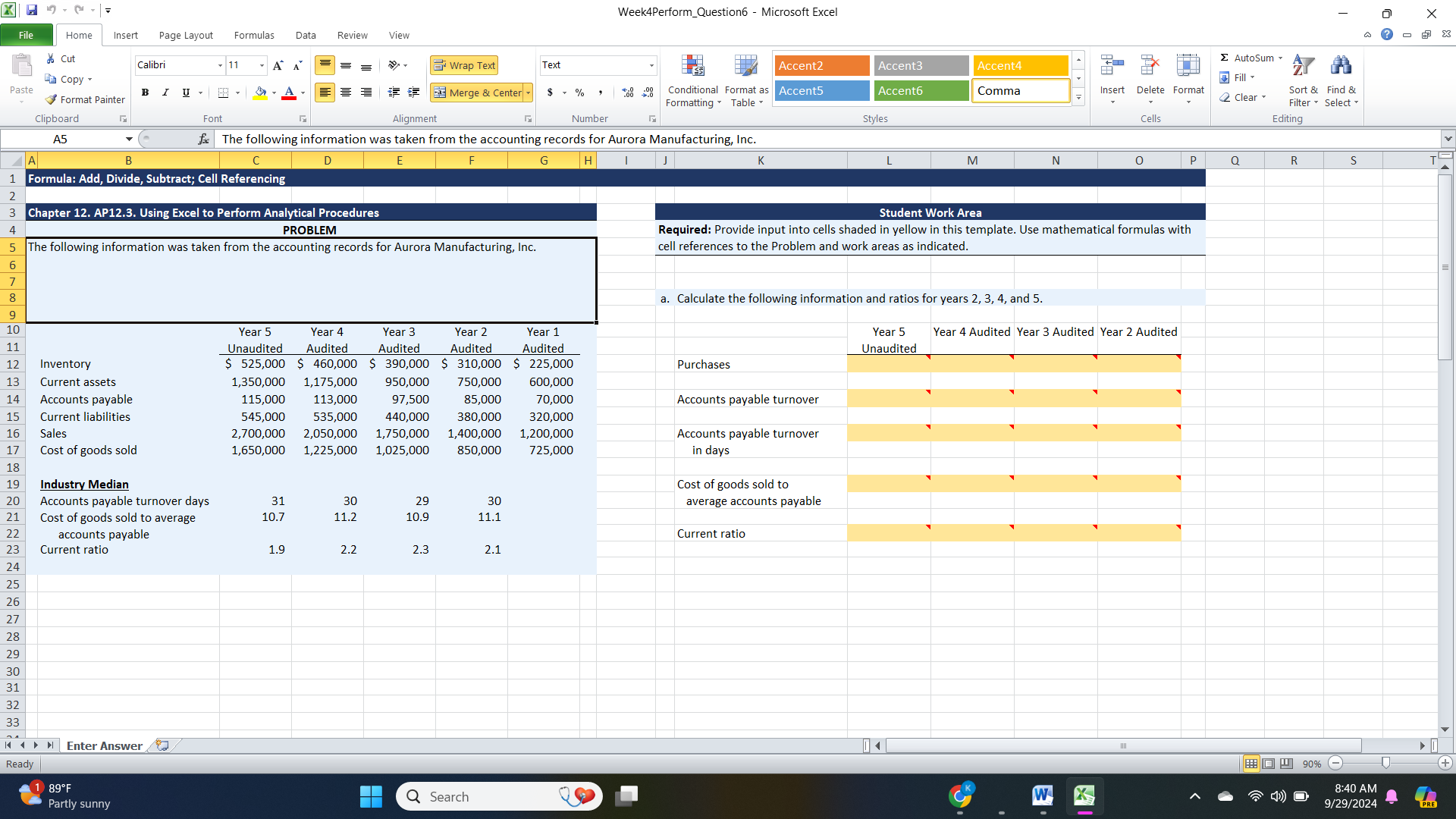
Task: Click the Accent4 cell style
Action: point(1020,65)
